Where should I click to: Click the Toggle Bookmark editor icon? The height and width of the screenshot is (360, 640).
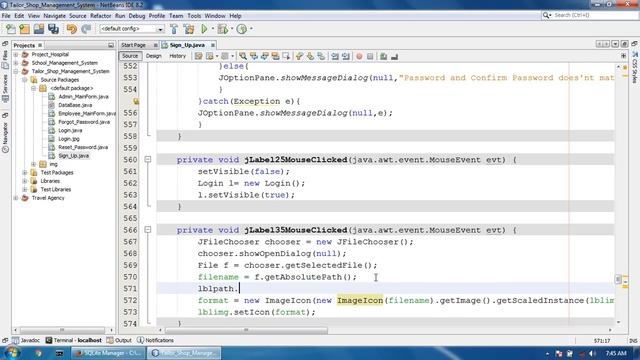pos(321,56)
